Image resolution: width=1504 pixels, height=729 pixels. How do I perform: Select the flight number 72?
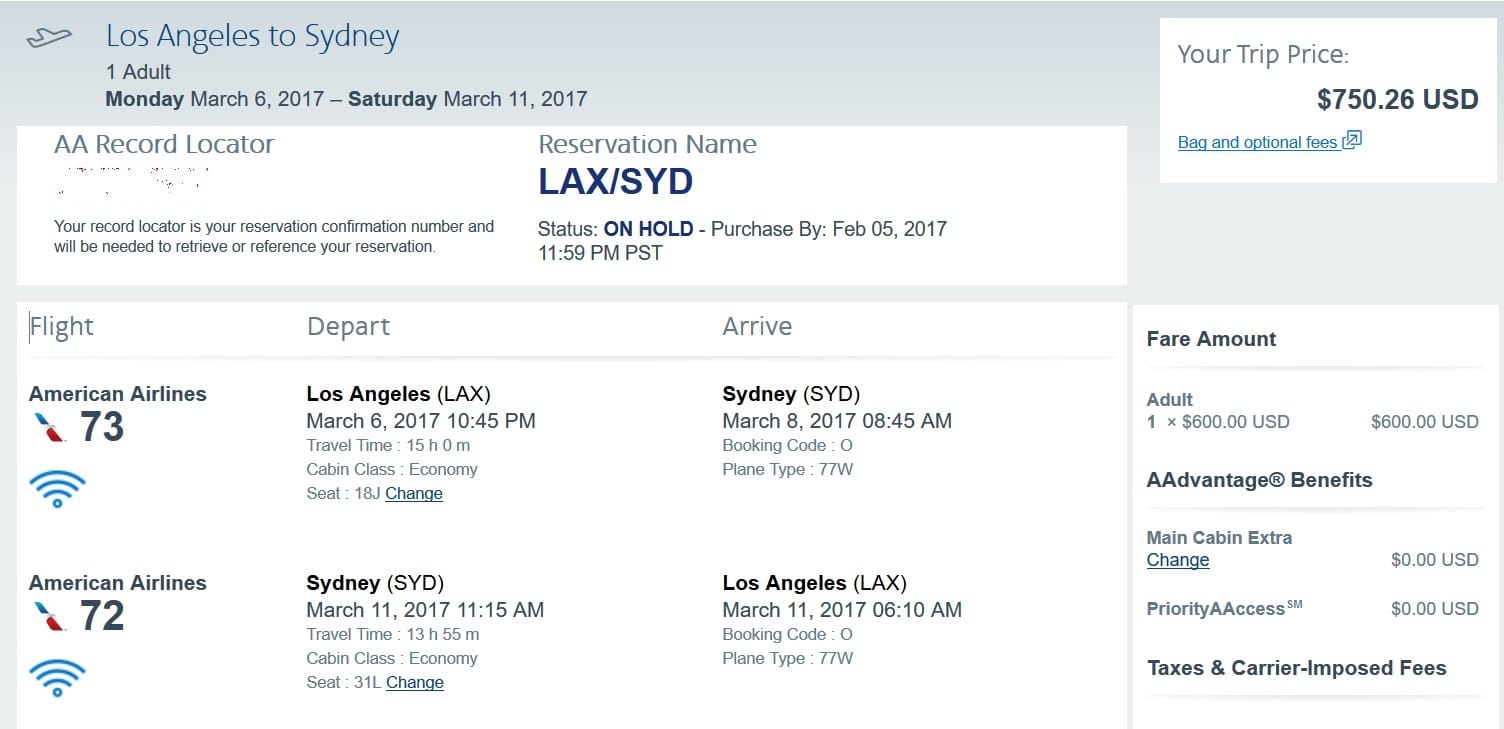pyautogui.click(x=102, y=616)
